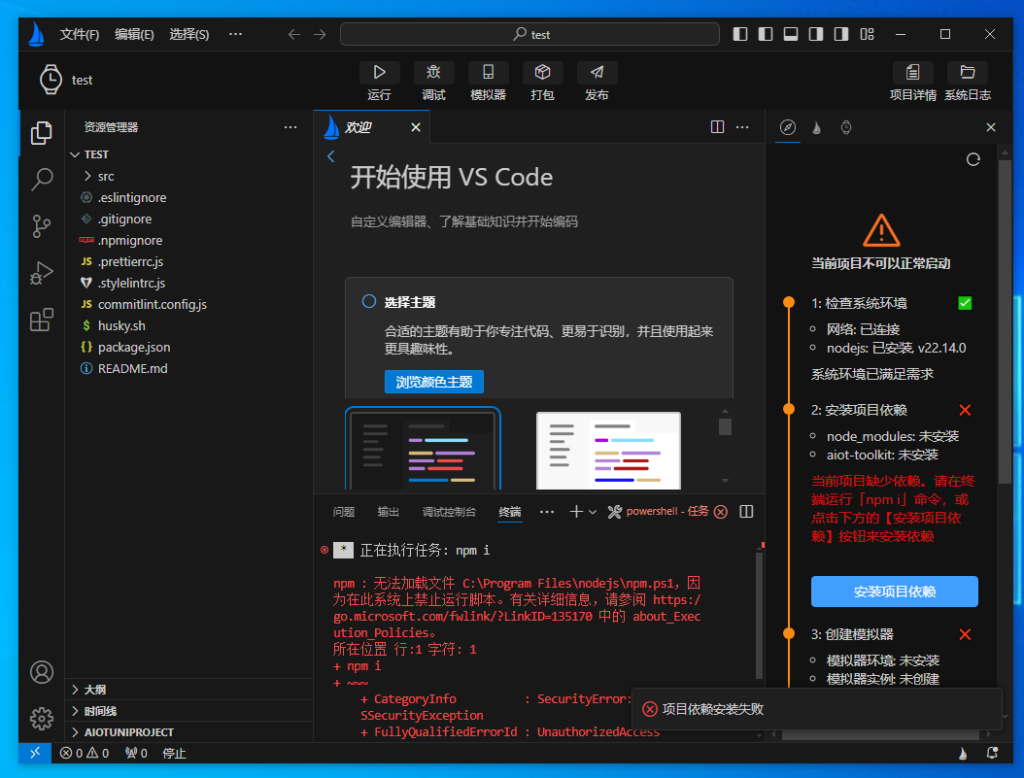This screenshot has width=1024, height=778.
Task: Kill the powershell task terminal
Action: point(720,511)
